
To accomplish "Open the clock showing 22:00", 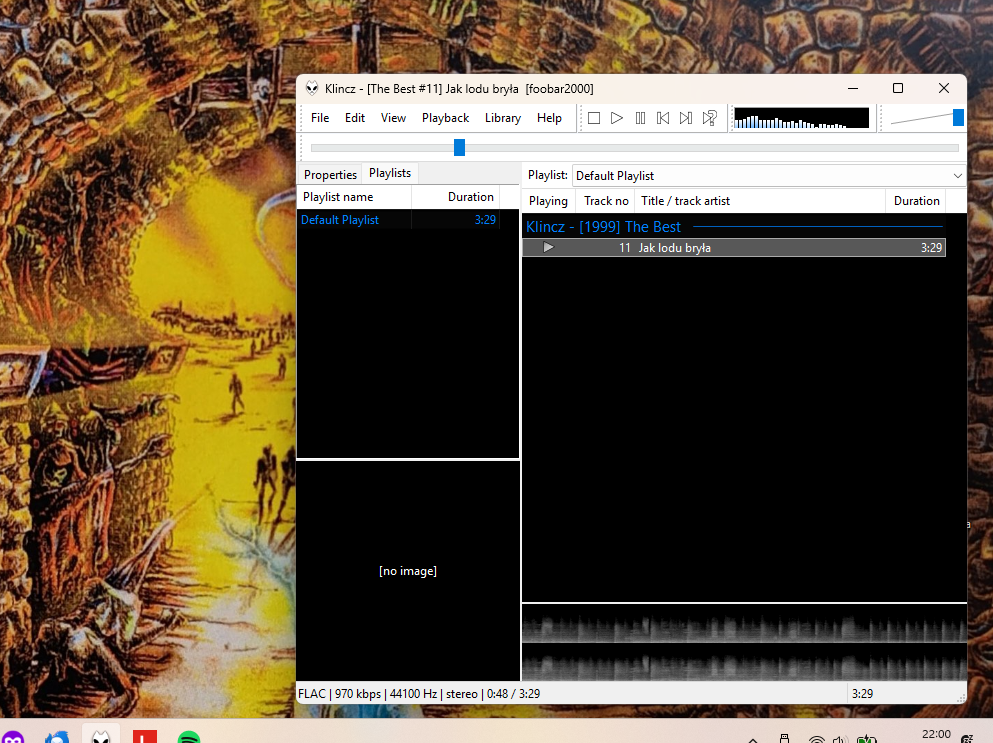I will [936, 734].
